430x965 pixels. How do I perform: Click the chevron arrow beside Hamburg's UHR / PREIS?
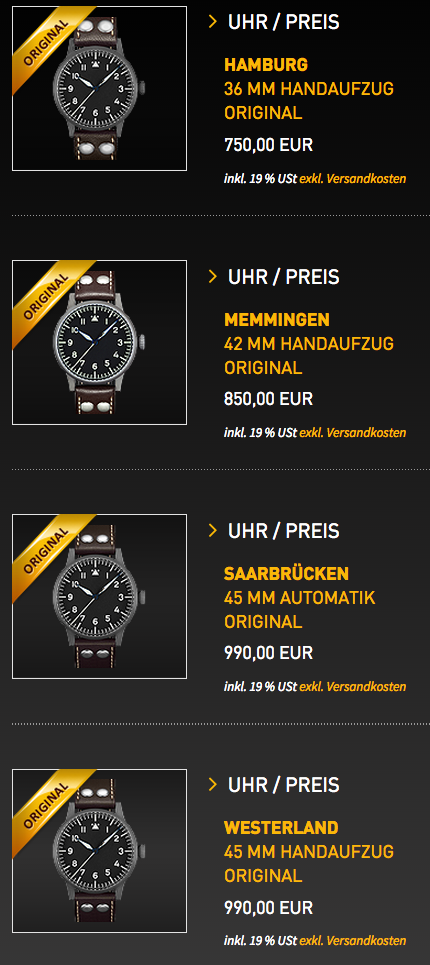(213, 22)
